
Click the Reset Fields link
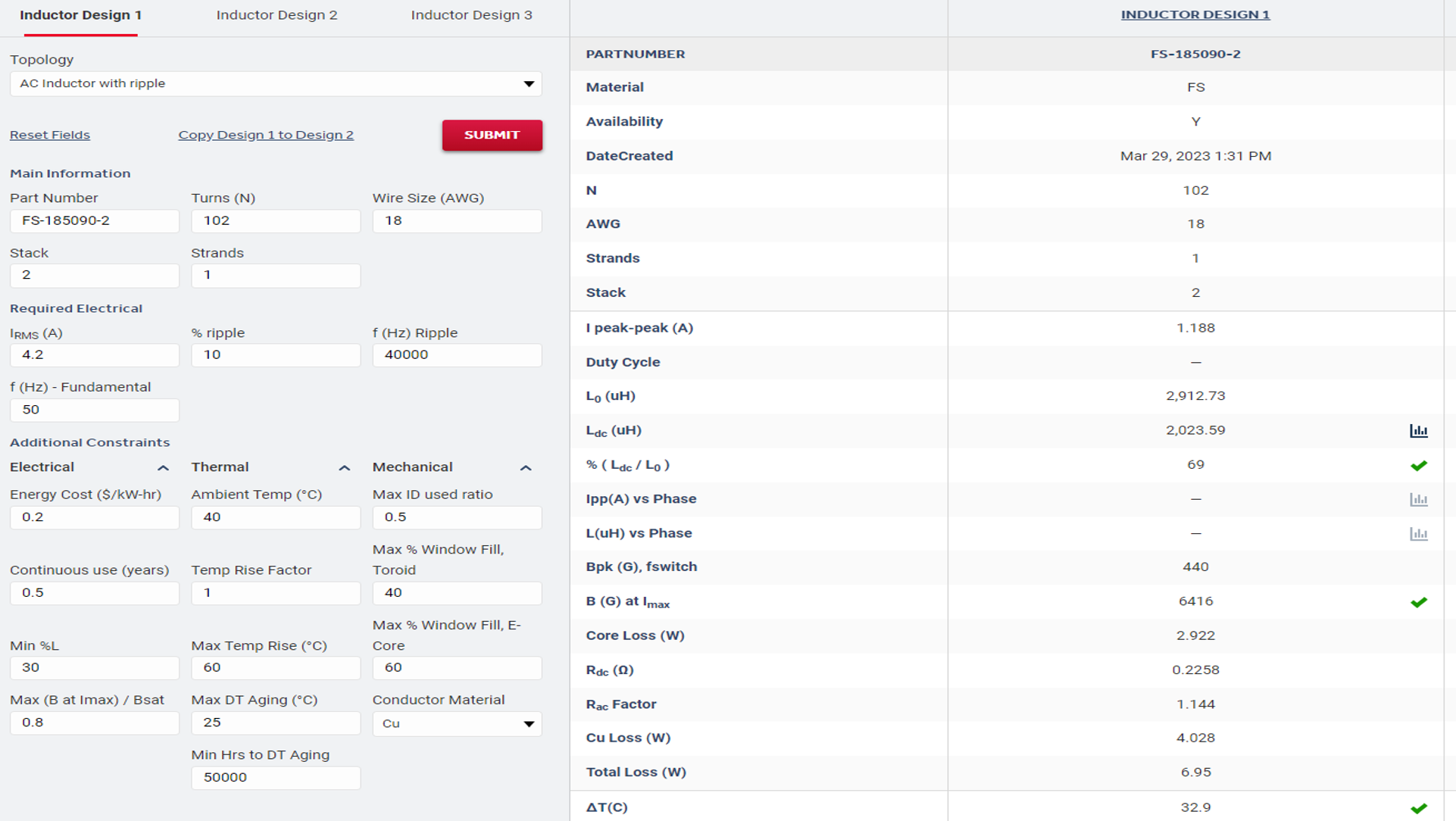[x=50, y=135]
